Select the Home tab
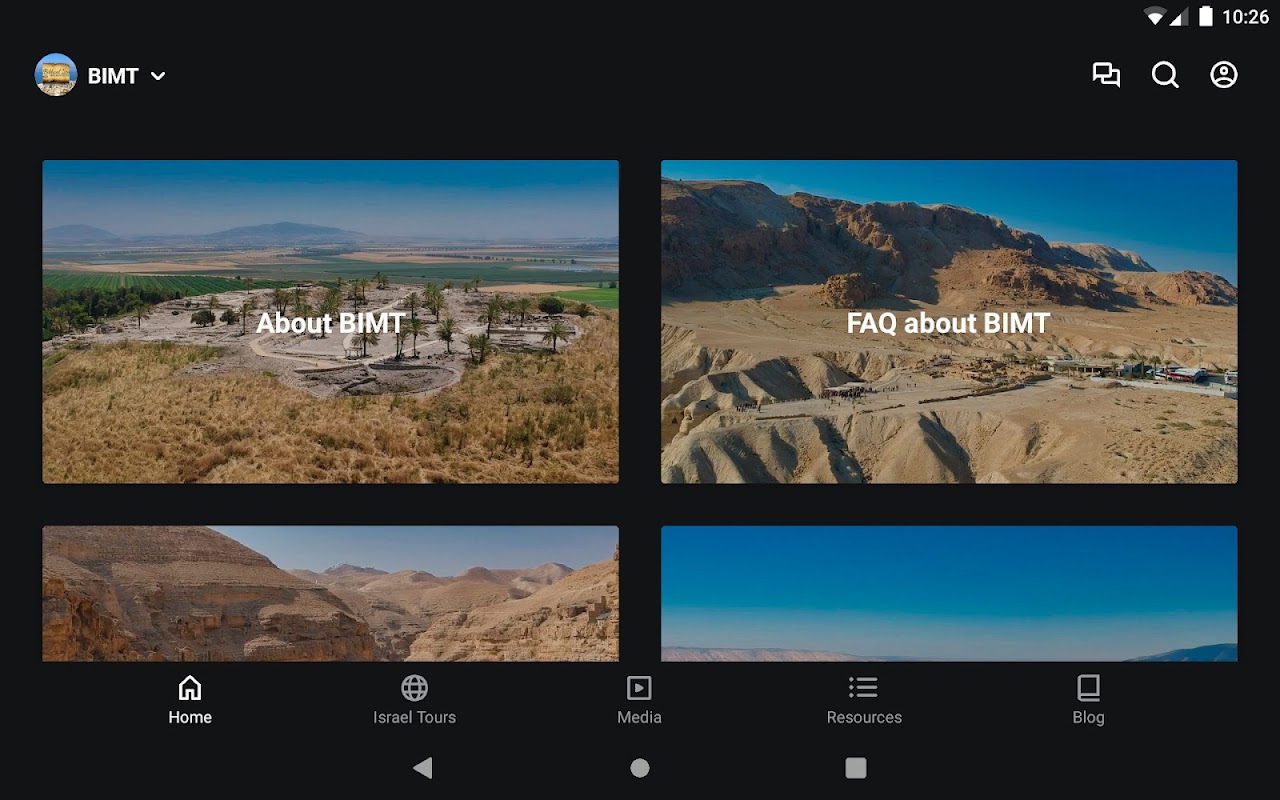 pos(190,700)
